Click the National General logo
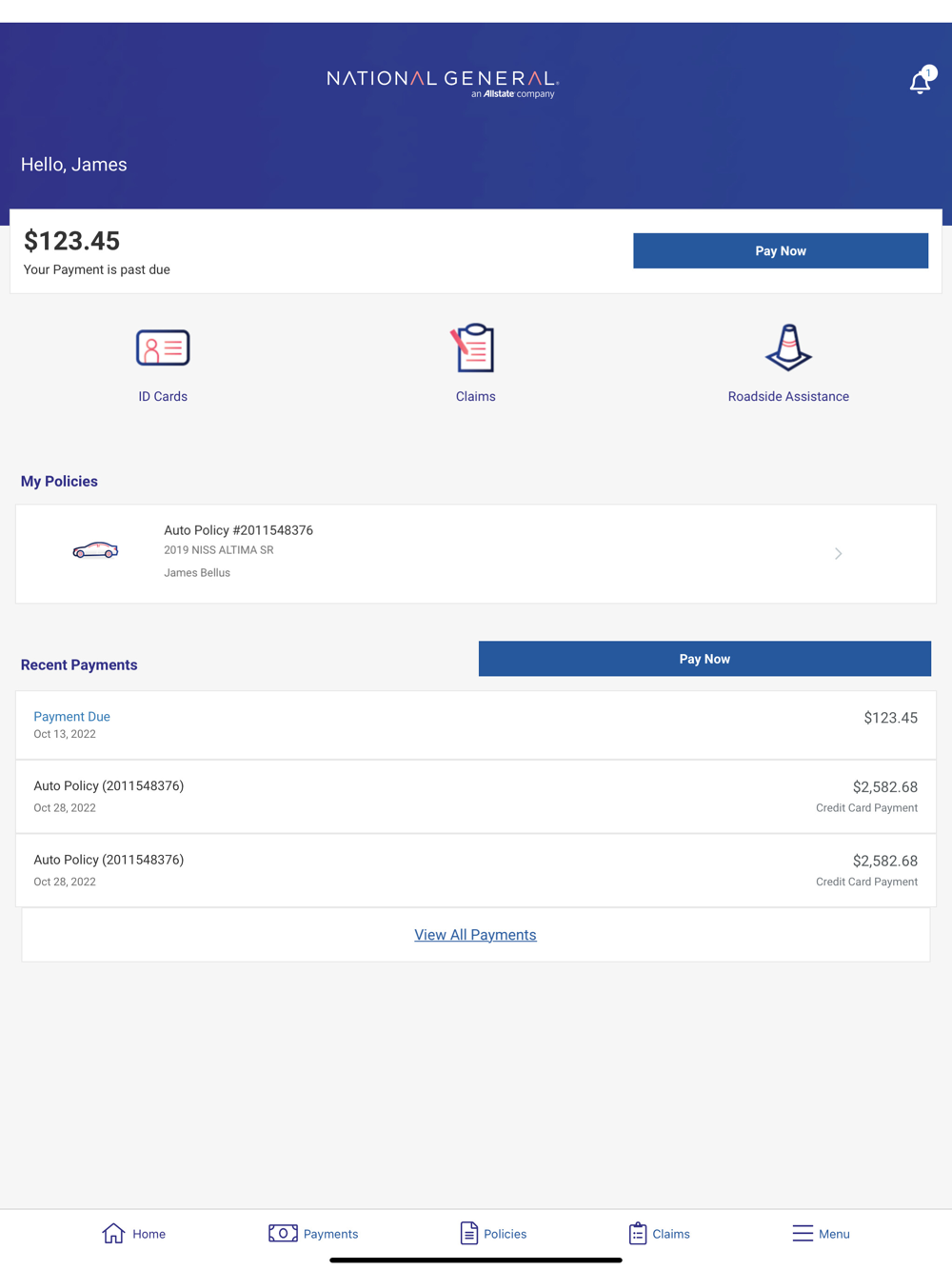The image size is (952, 1270). point(443,83)
